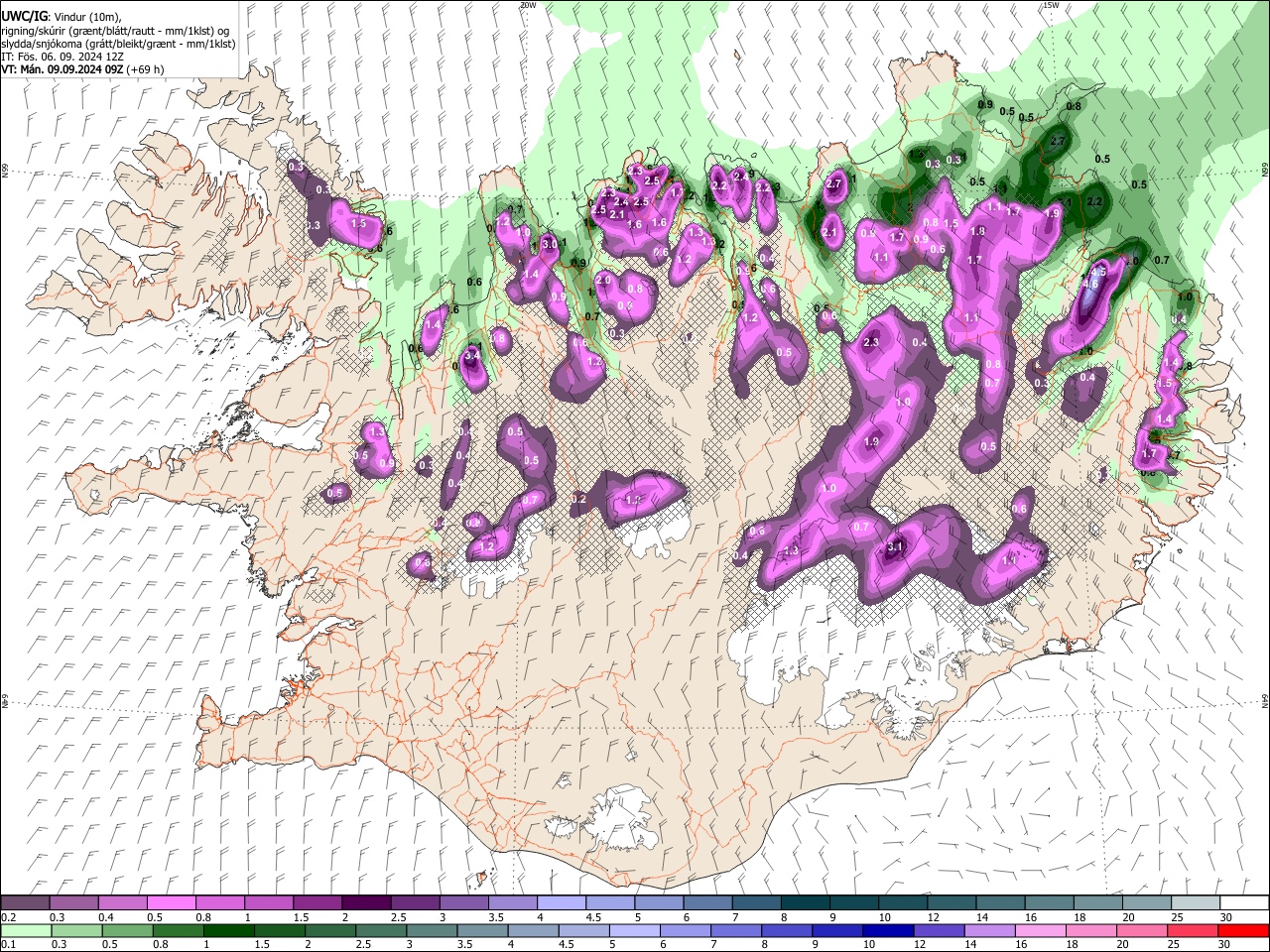This screenshot has height=952, width=1270.
Task: Click the '0.4' label in the snow legend
Action: click(105, 917)
